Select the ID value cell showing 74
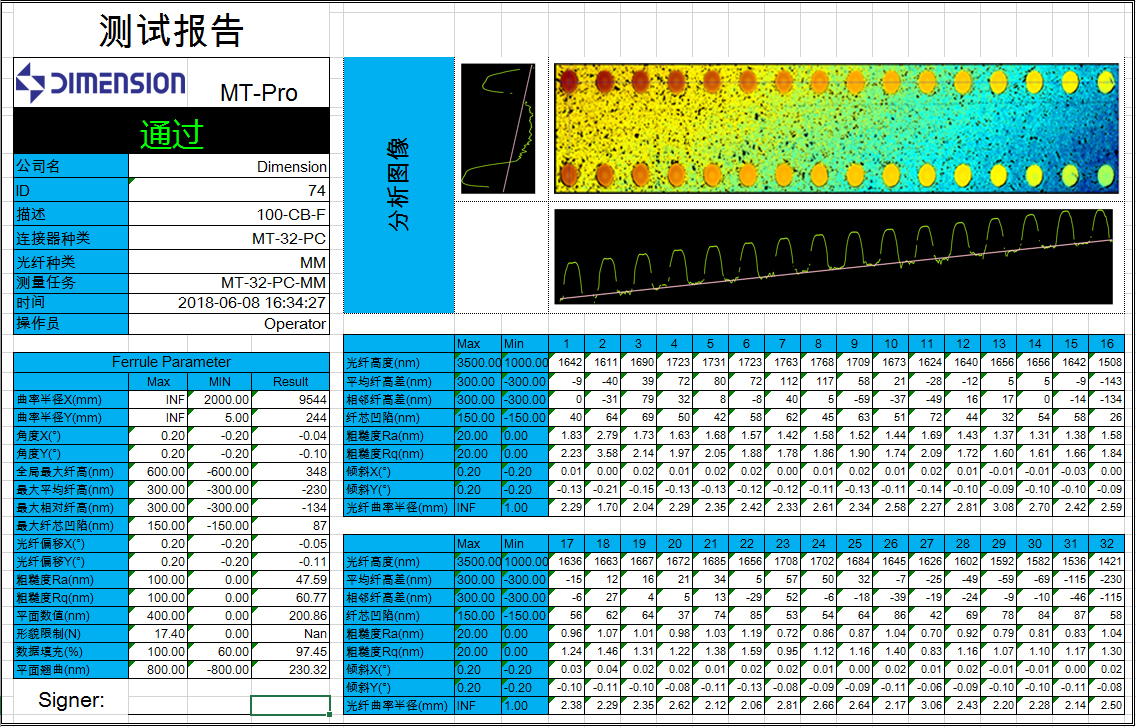This screenshot has width=1136, height=727. 228,190
